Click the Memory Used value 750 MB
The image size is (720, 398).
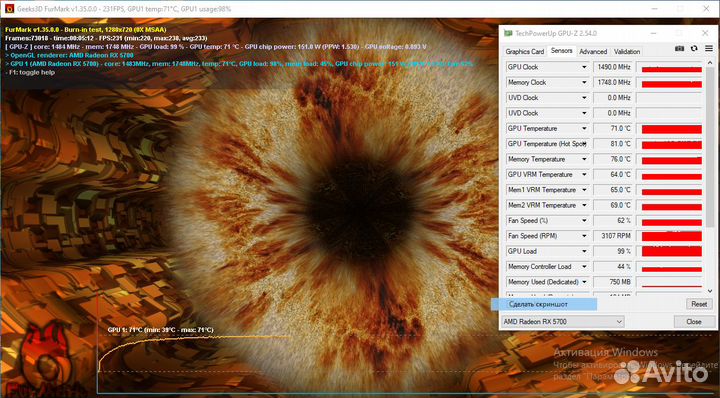tap(613, 282)
